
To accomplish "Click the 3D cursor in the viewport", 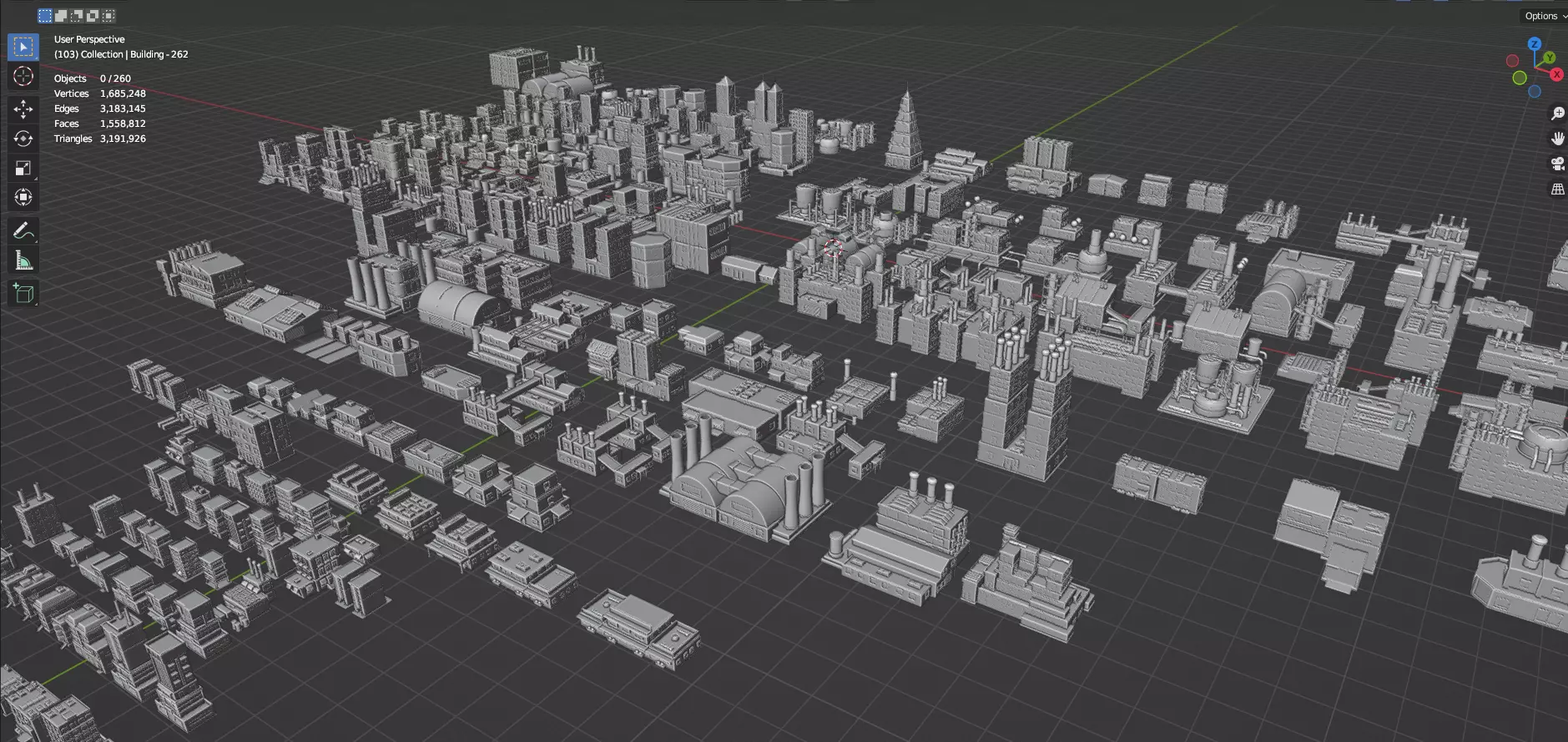I will tap(833, 248).
